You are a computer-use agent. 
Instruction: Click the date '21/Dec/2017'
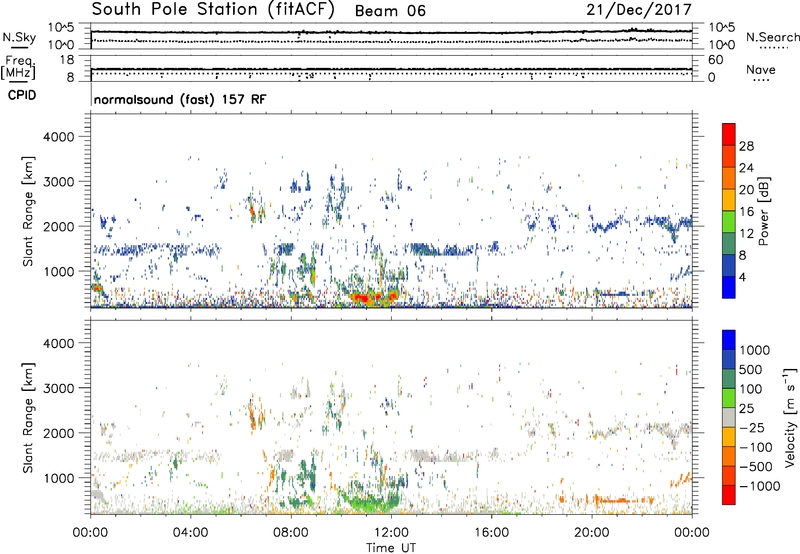point(639,10)
